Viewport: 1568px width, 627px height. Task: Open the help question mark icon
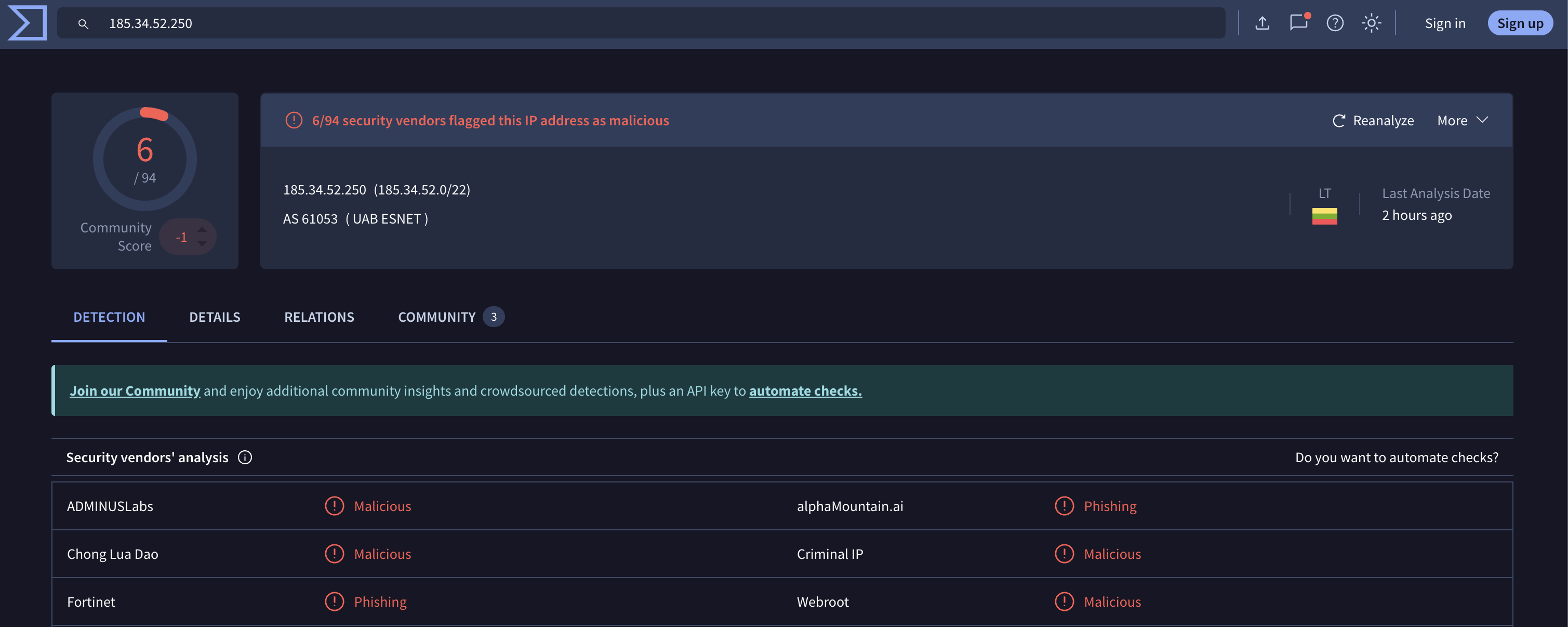tap(1335, 23)
